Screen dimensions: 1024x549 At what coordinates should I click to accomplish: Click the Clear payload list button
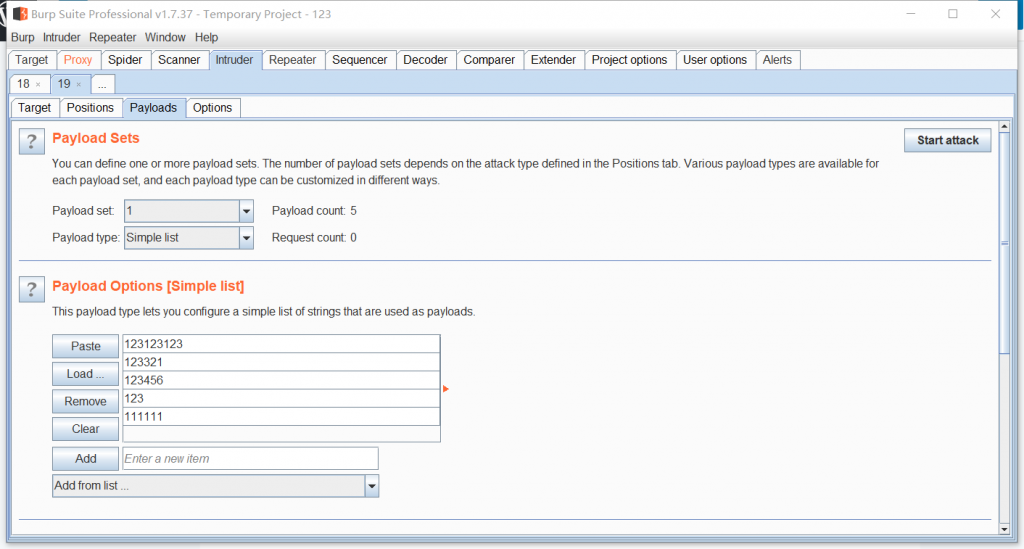click(x=86, y=429)
